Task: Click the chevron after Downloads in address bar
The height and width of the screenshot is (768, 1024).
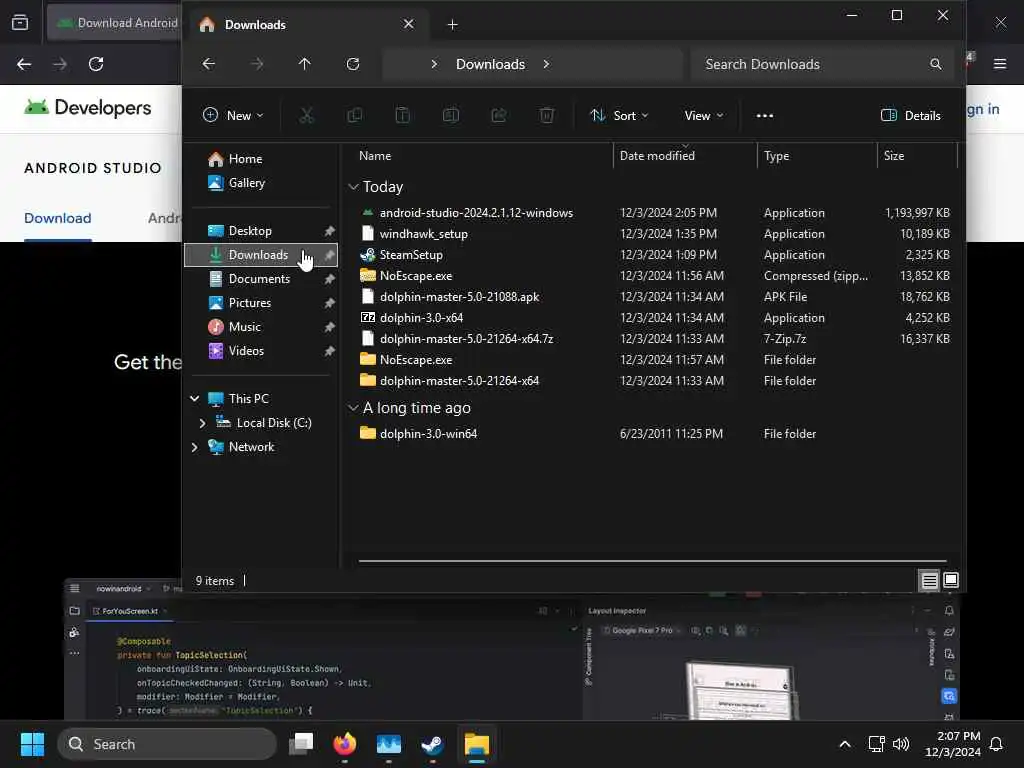Action: tap(546, 64)
